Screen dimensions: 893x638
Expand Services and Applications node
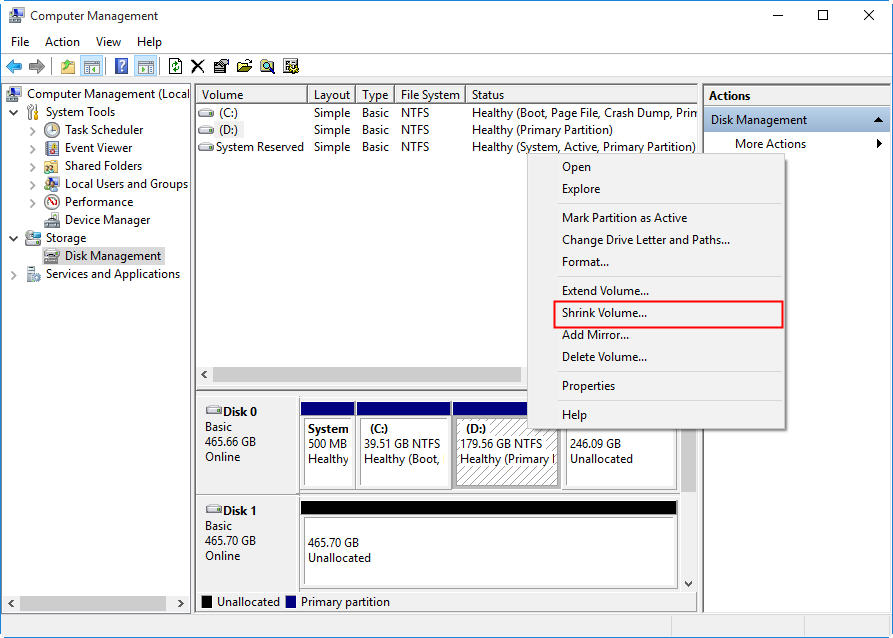point(14,274)
